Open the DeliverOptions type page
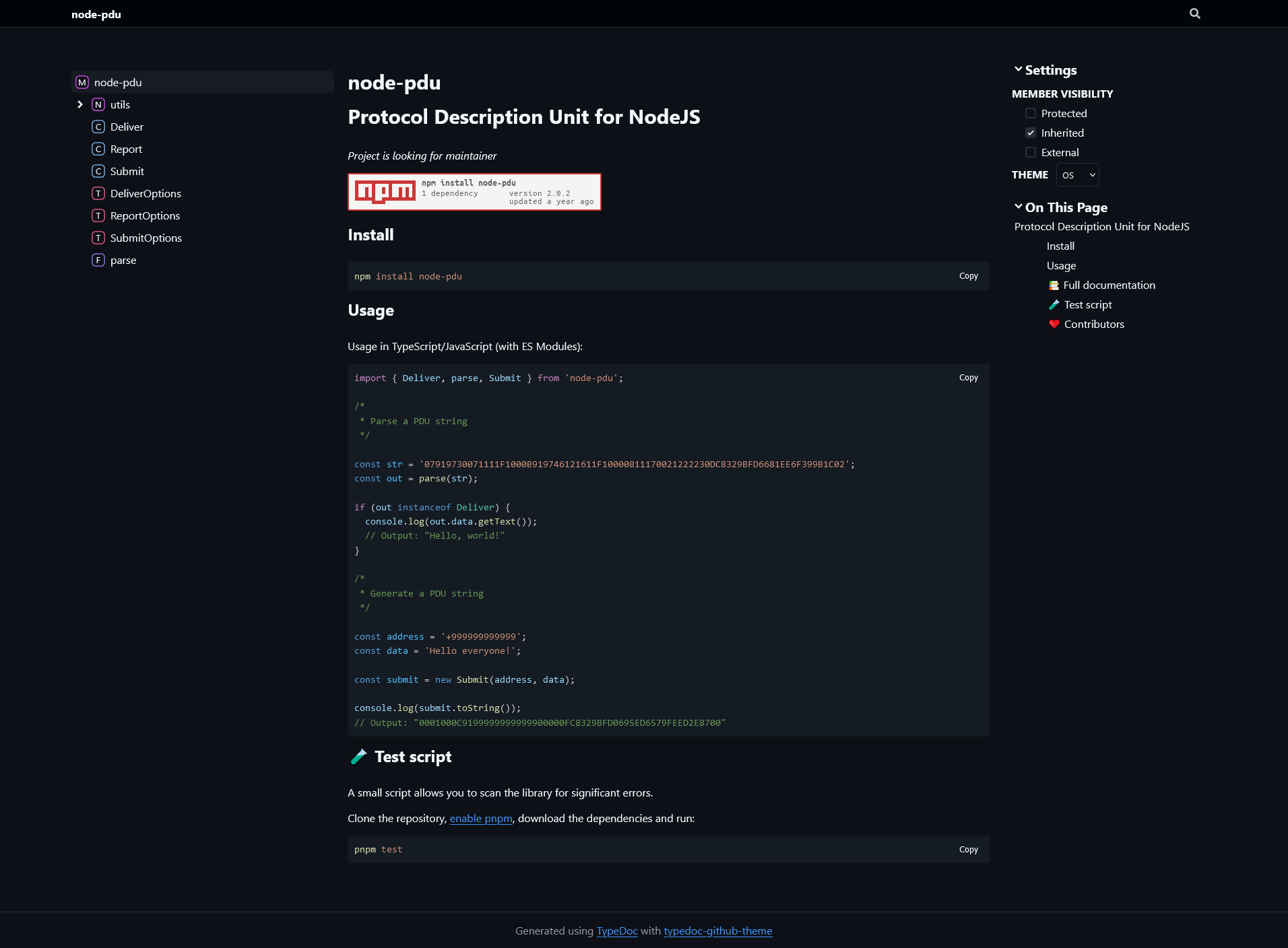This screenshot has width=1288, height=948. click(146, 193)
